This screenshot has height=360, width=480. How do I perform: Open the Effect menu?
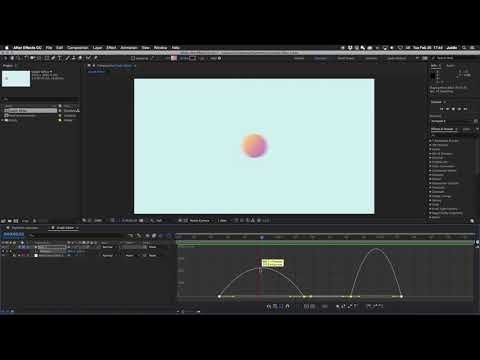point(111,48)
